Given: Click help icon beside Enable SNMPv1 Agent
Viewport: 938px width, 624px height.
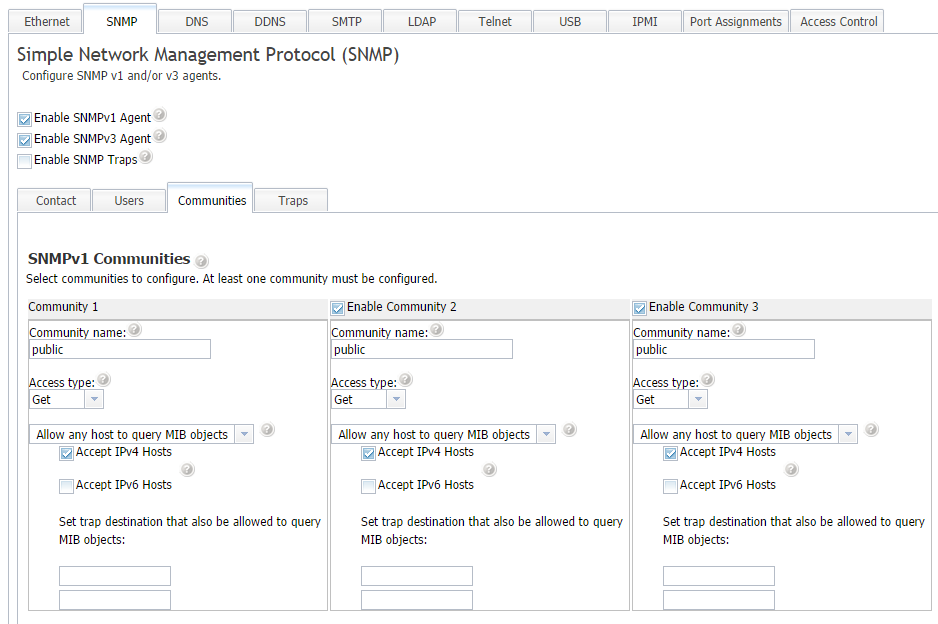Looking at the screenshot, I should pyautogui.click(x=160, y=116).
